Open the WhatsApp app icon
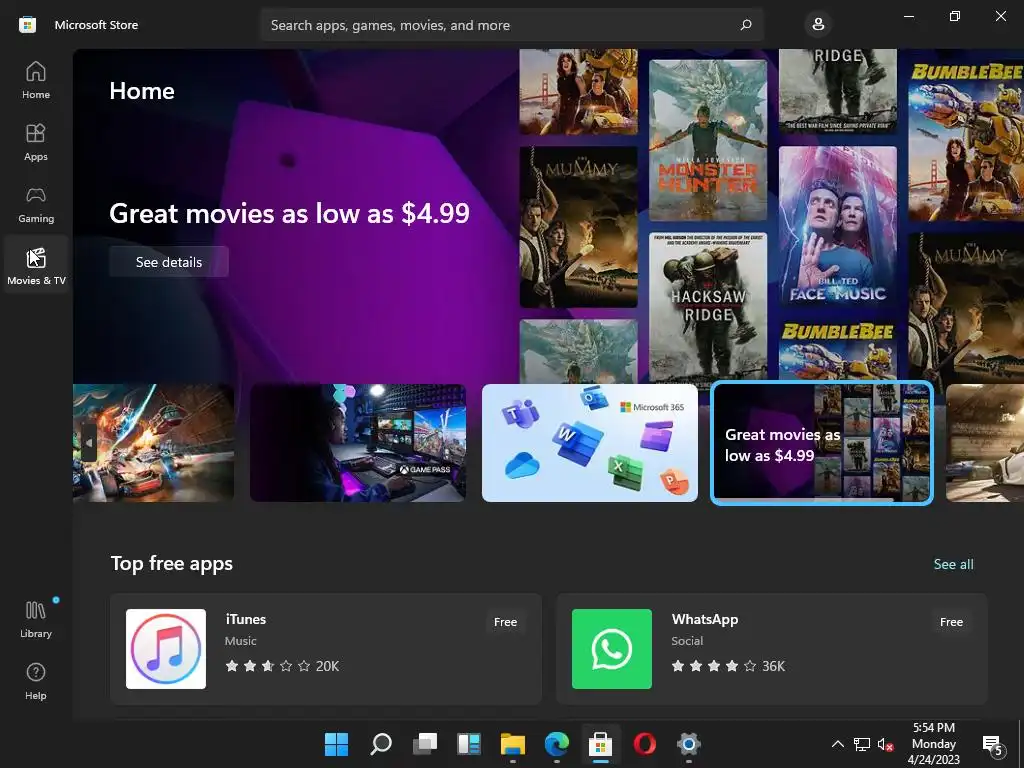This screenshot has width=1024, height=768. [x=612, y=648]
